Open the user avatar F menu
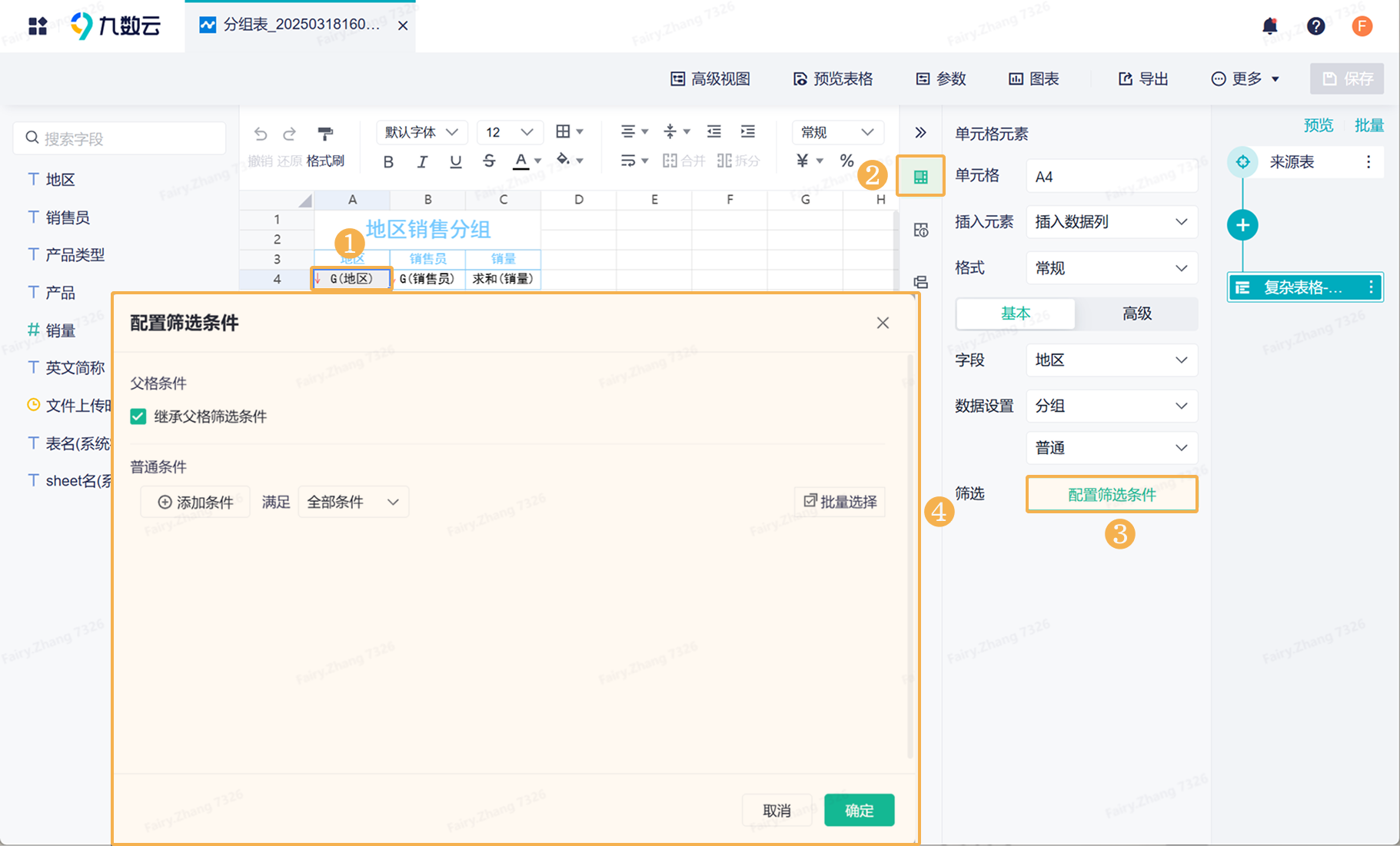1400x846 pixels. [x=1362, y=26]
